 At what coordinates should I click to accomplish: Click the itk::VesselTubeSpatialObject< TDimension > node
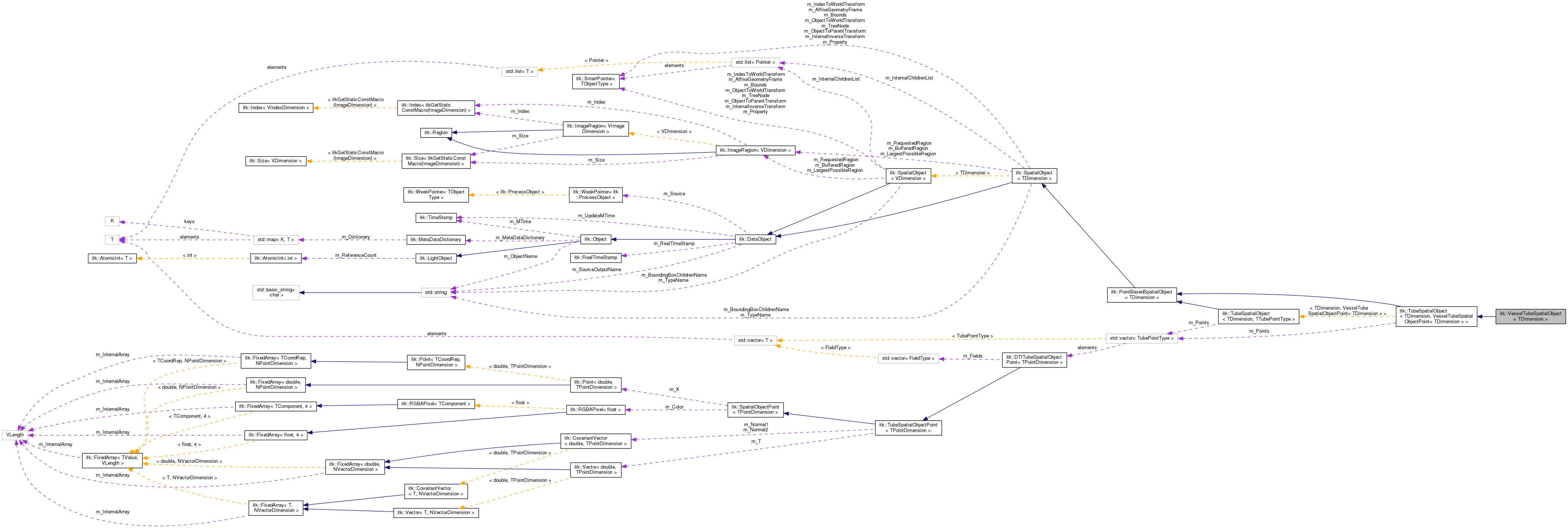tap(1530, 316)
